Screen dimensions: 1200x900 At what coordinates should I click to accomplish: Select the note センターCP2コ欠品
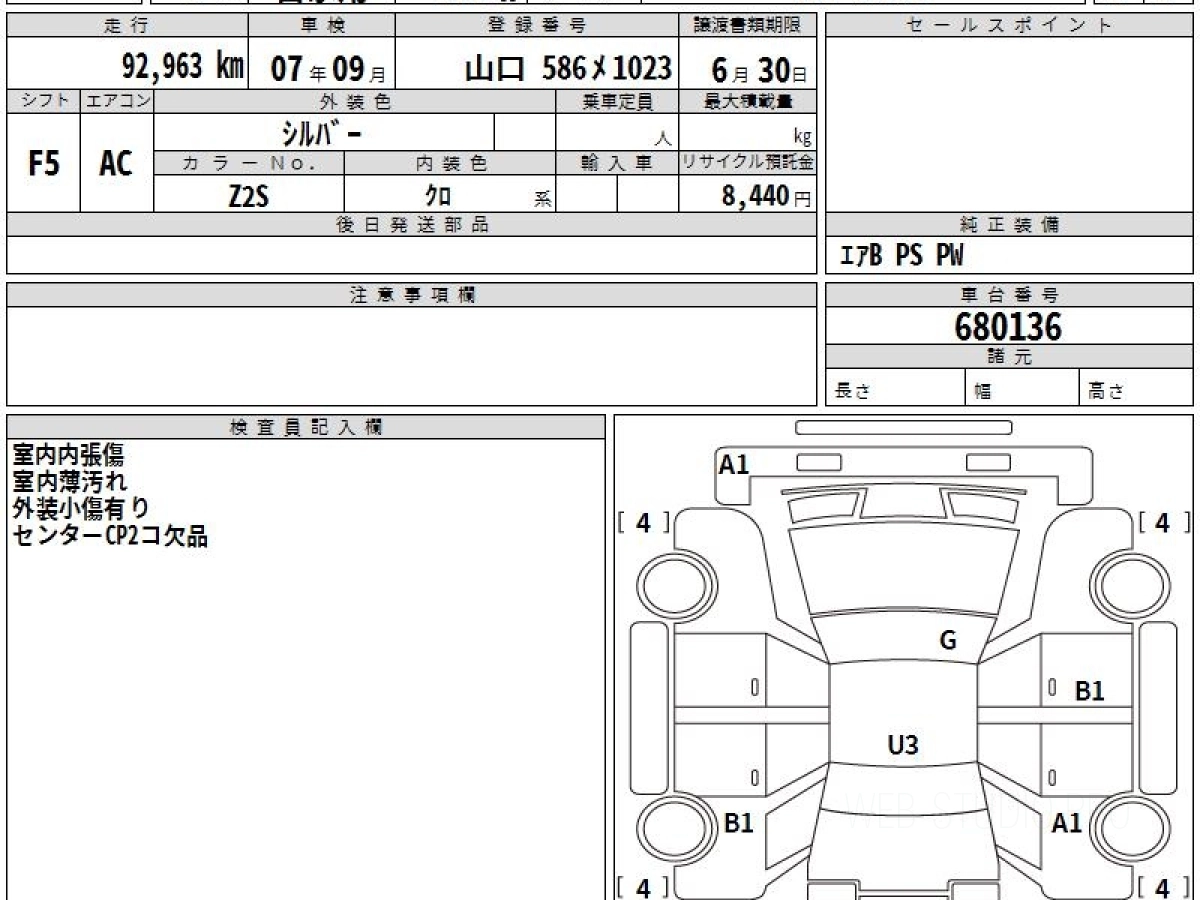coord(110,535)
